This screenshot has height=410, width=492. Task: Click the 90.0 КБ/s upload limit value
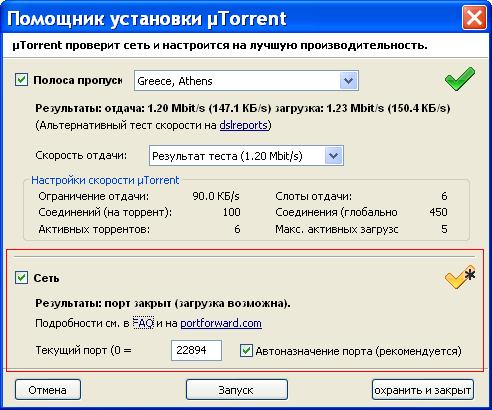tap(216, 196)
